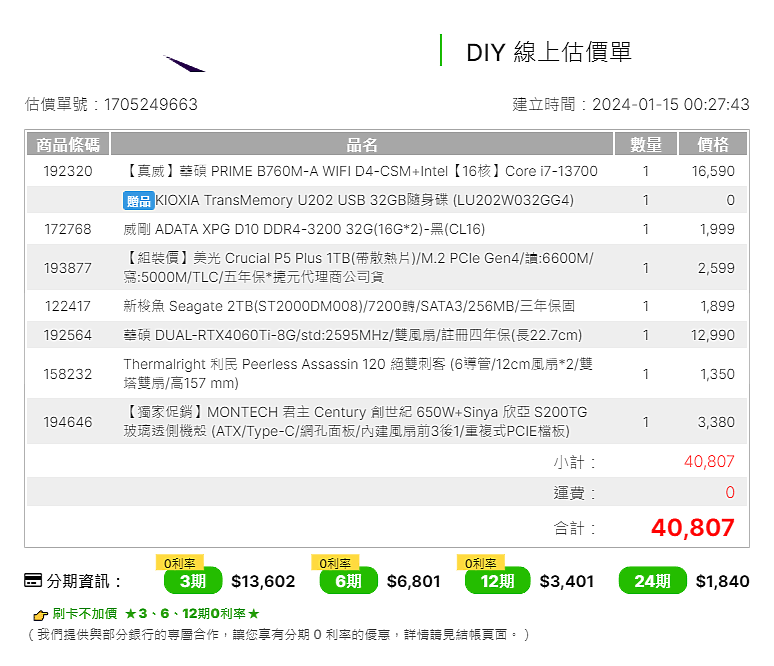Click the $13,602 installment amount
The image size is (774, 666).
(x=263, y=581)
